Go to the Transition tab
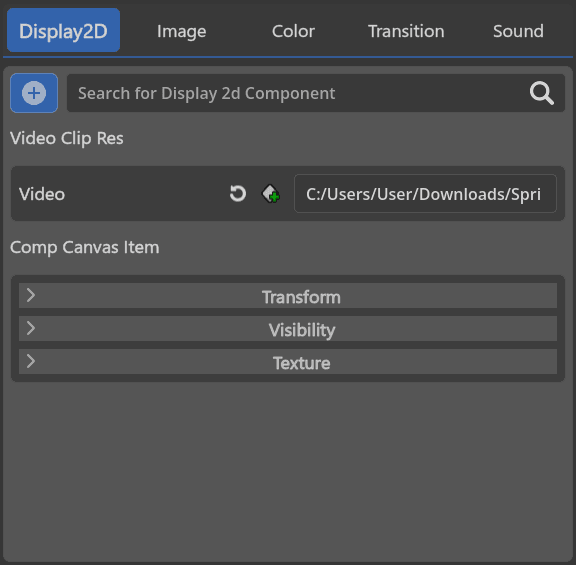The width and height of the screenshot is (576, 565). pyautogui.click(x=406, y=31)
